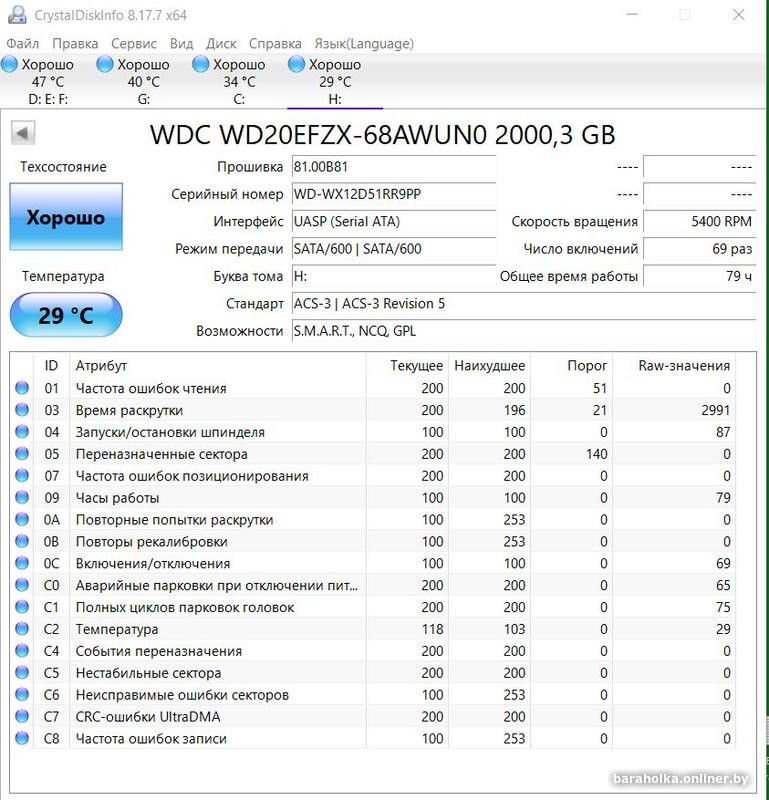769x800 pixels.
Task: Click status orb of attribute C8 row
Action: (x=22, y=738)
